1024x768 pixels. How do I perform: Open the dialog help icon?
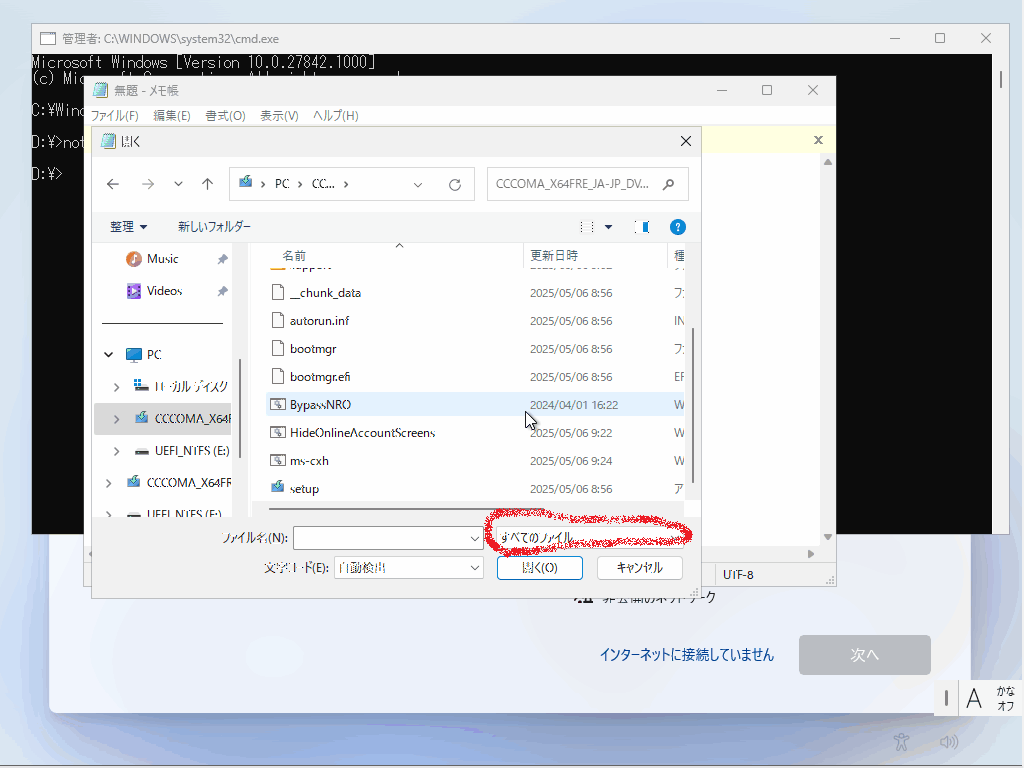pyautogui.click(x=678, y=227)
